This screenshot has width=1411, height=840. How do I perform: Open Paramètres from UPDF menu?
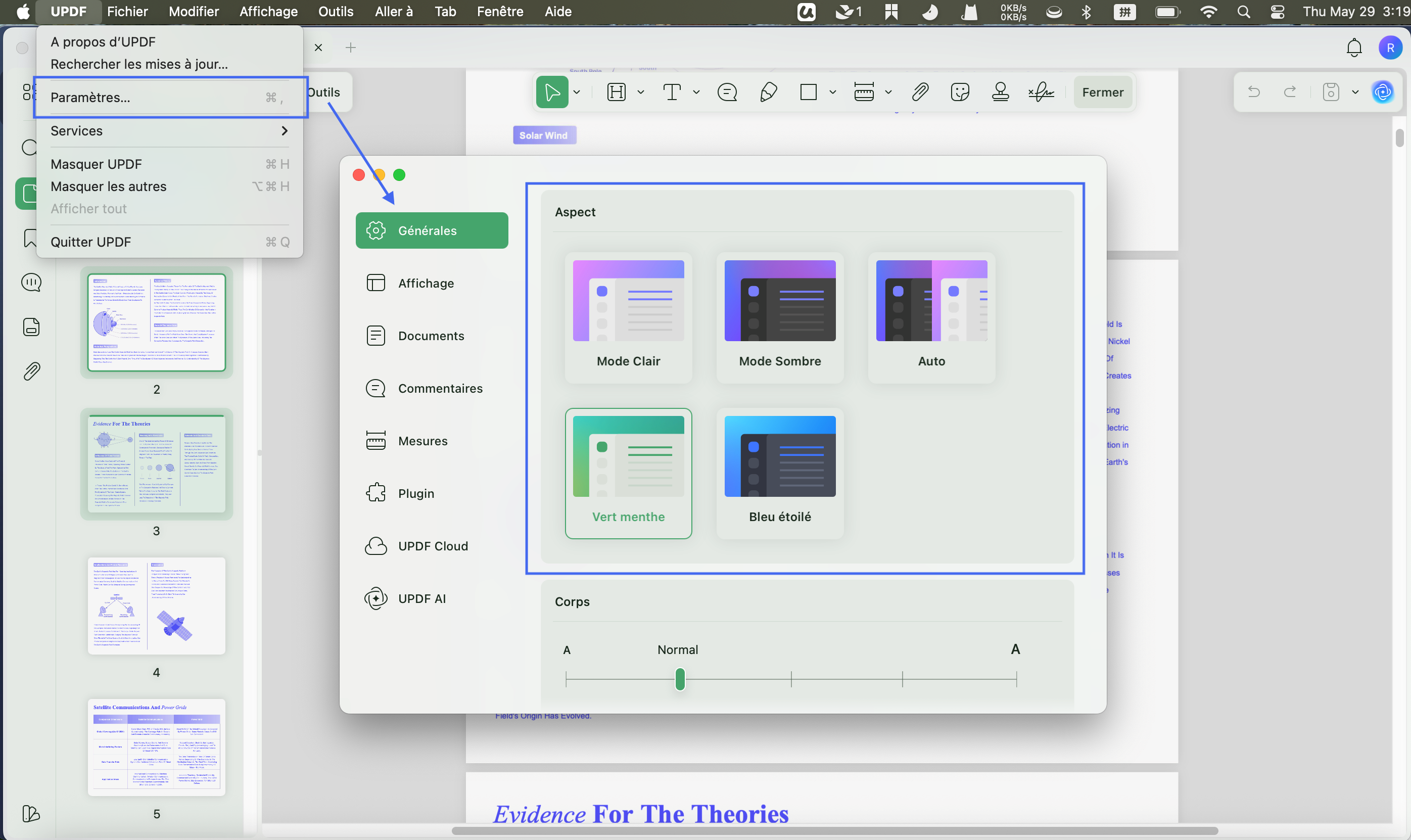pos(169,98)
